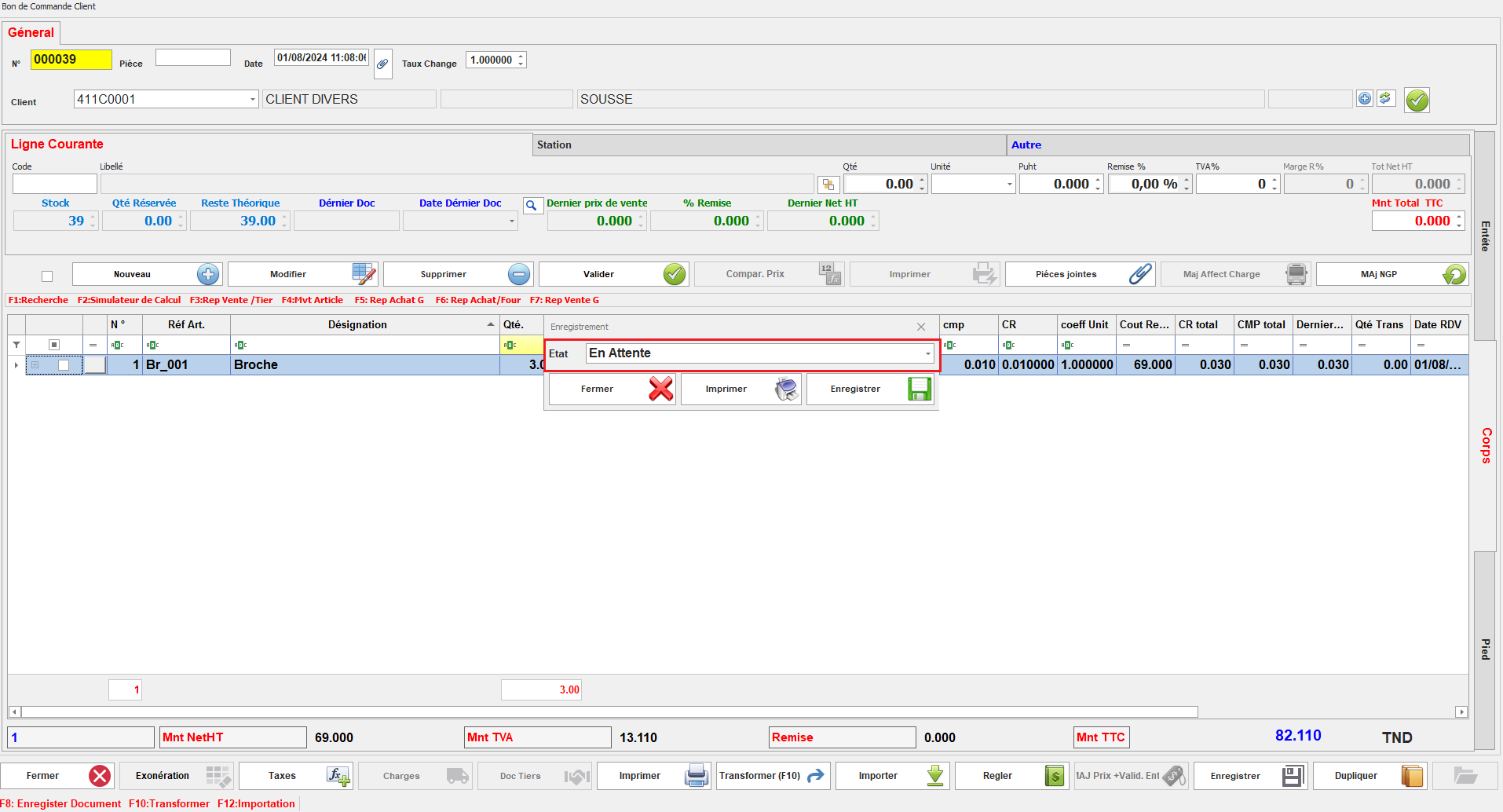This screenshot has width=1503, height=812.
Task: Click bottom Fermer button with red X
Action: tap(58, 776)
